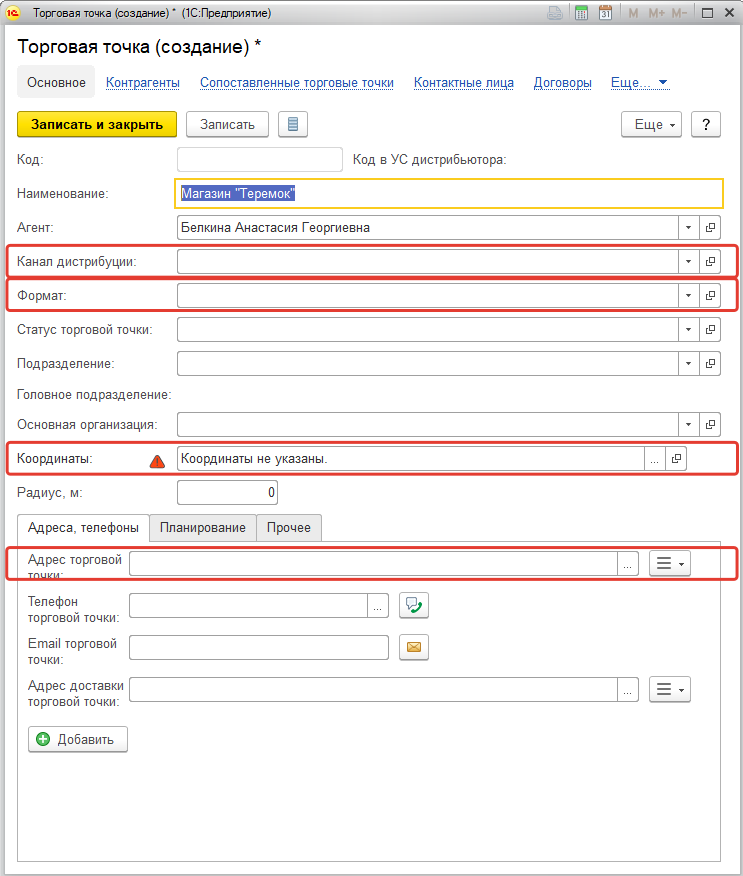Switch to the Адреса, телефоны tab
Image resolution: width=743 pixels, height=876 pixels.
[x=83, y=528]
